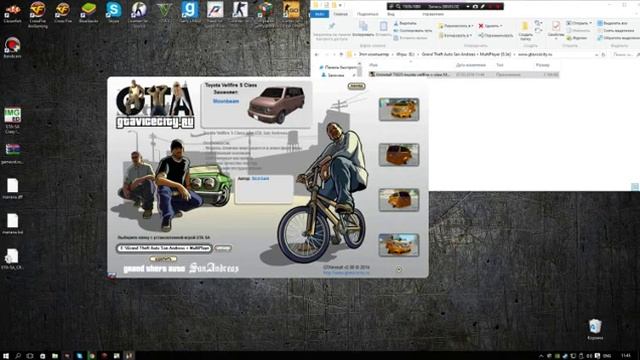Click Cut in Explorer ribbon
This screenshot has width=640, height=360.
pyautogui.click(x=405, y=23)
